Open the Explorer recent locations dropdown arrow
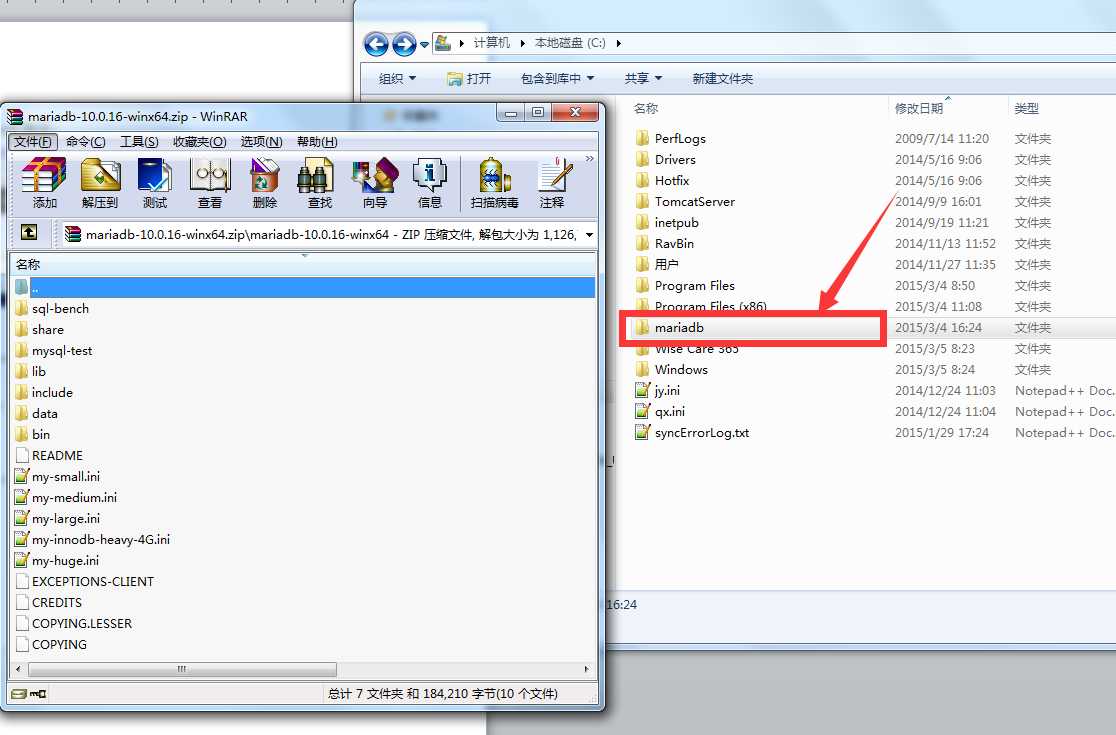This screenshot has width=1116, height=735. pyautogui.click(x=425, y=45)
